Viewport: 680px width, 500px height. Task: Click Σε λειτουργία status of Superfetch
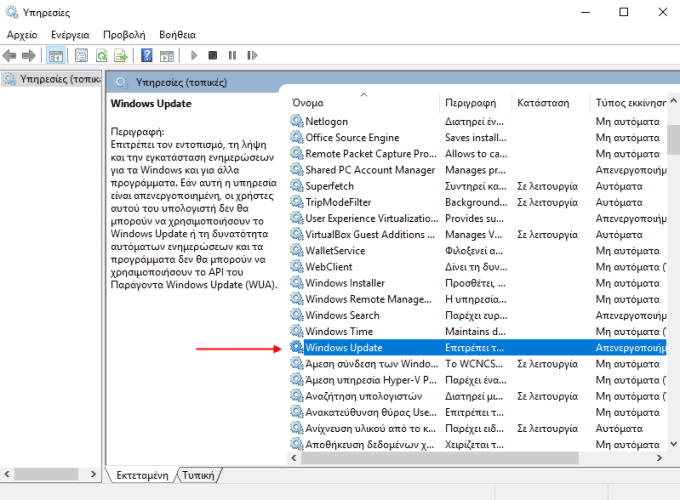[x=547, y=186]
